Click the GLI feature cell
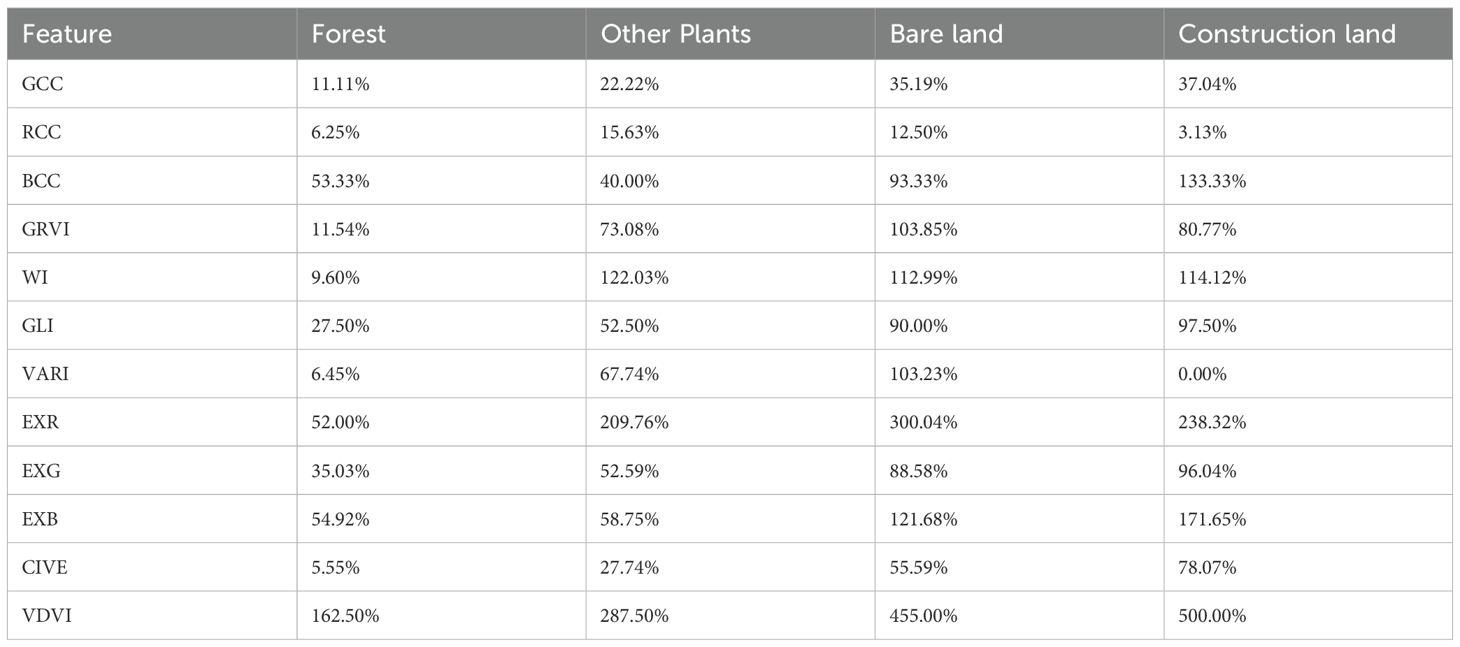Screen dimensions: 1460x647 [x=38, y=326]
